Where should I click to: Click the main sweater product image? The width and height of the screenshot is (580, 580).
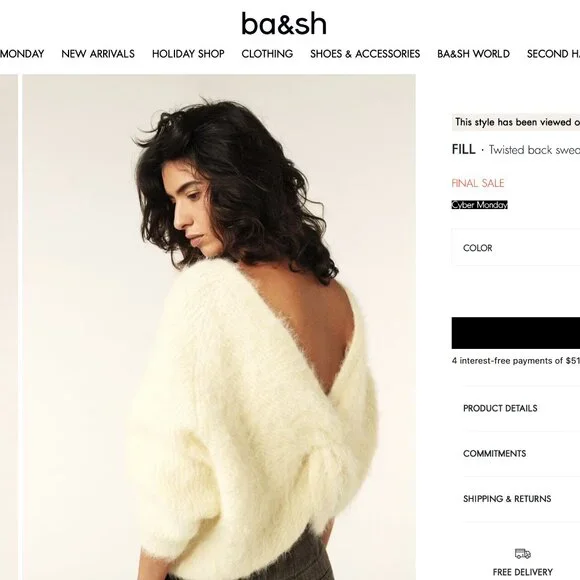pos(219,327)
